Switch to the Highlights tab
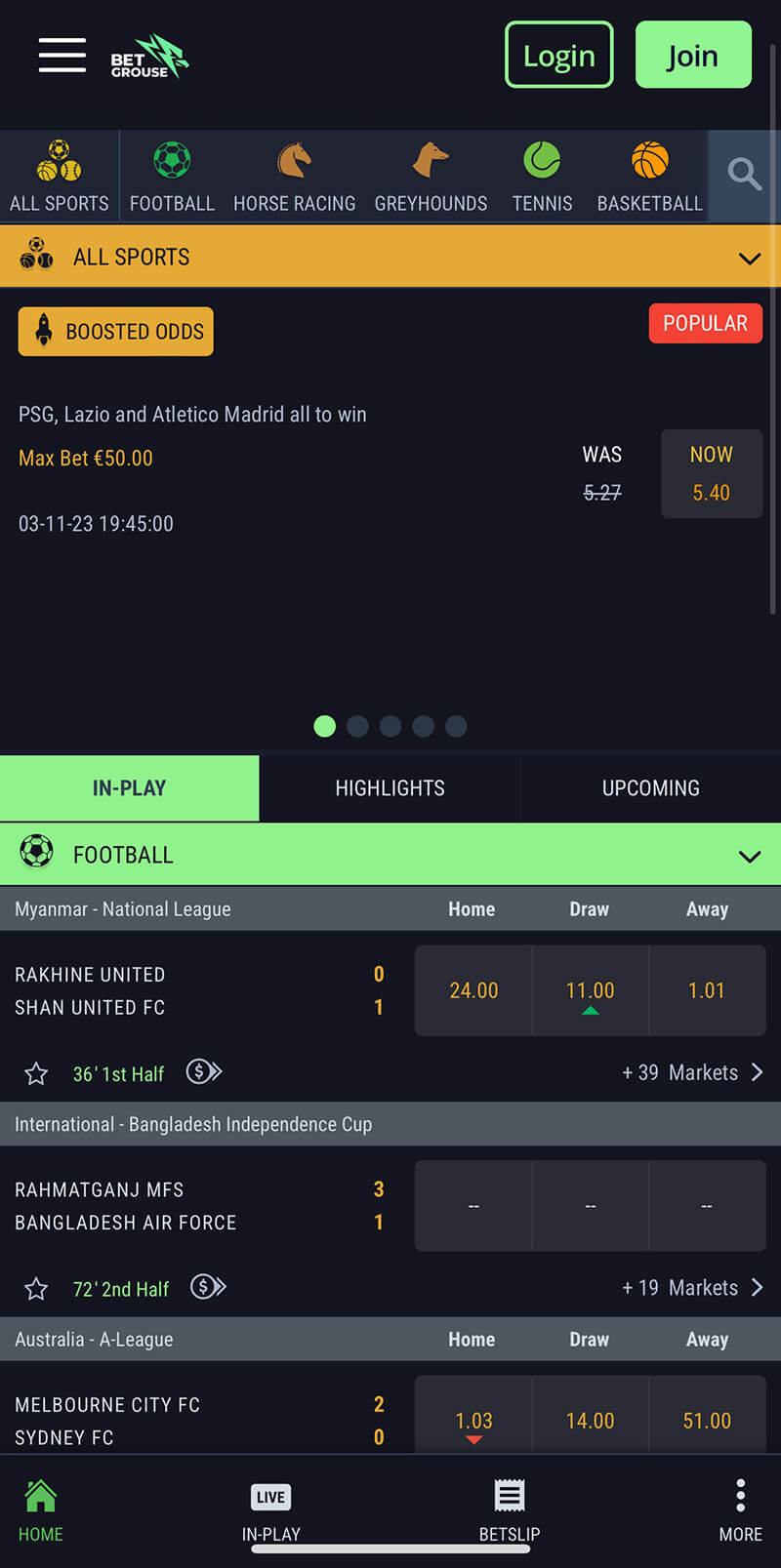Viewport: 781px width, 1568px height. tap(390, 788)
